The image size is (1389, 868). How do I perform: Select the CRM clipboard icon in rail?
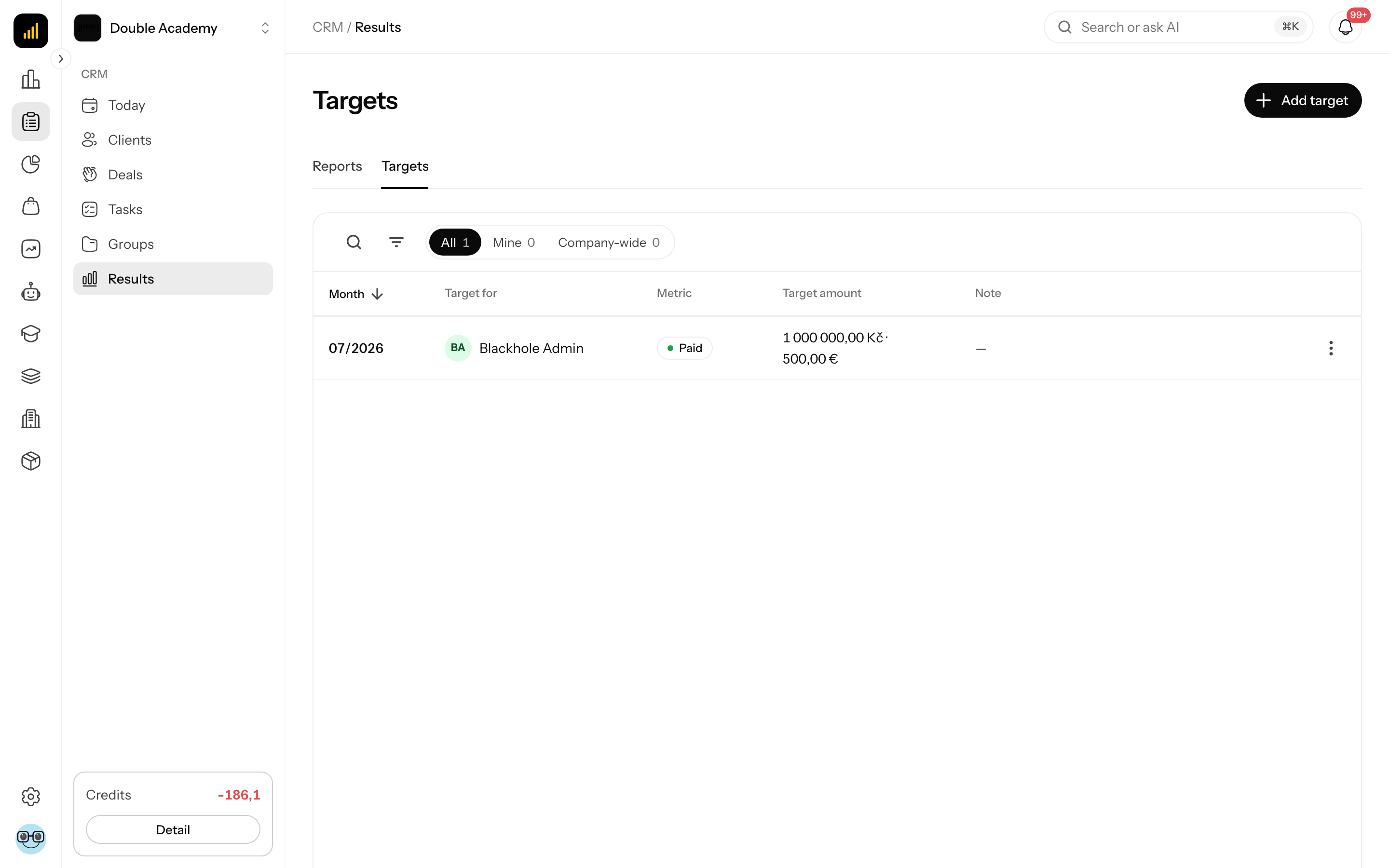pyautogui.click(x=30, y=122)
